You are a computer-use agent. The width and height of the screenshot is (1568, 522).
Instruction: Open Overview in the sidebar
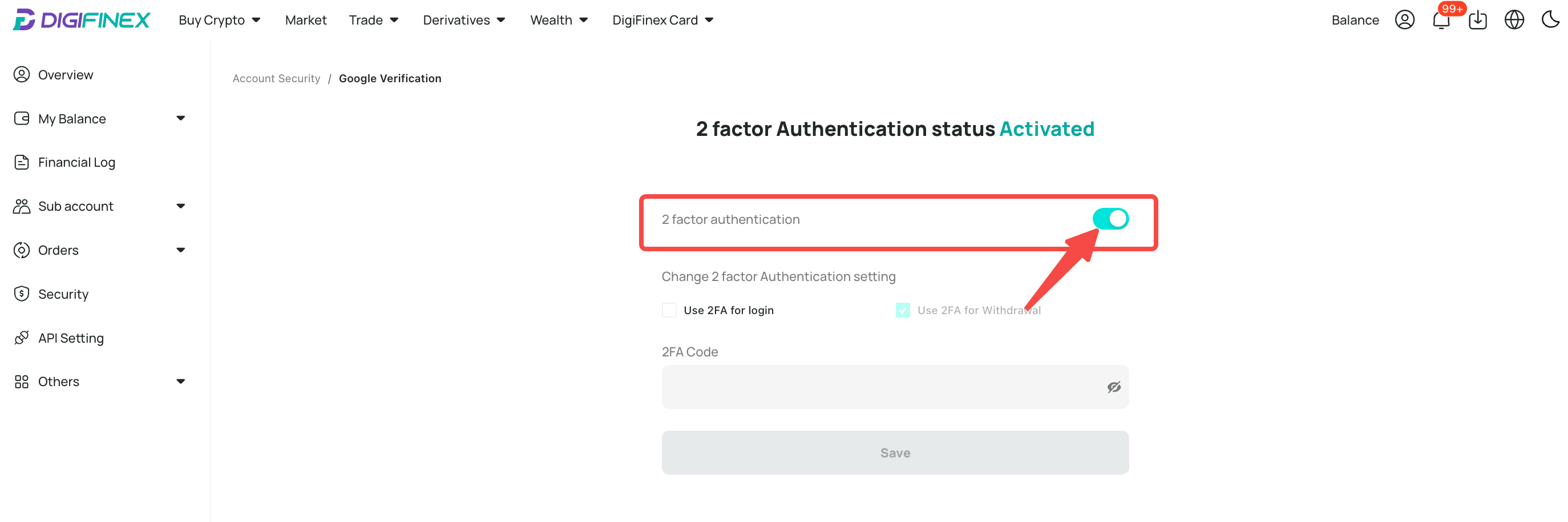click(66, 74)
